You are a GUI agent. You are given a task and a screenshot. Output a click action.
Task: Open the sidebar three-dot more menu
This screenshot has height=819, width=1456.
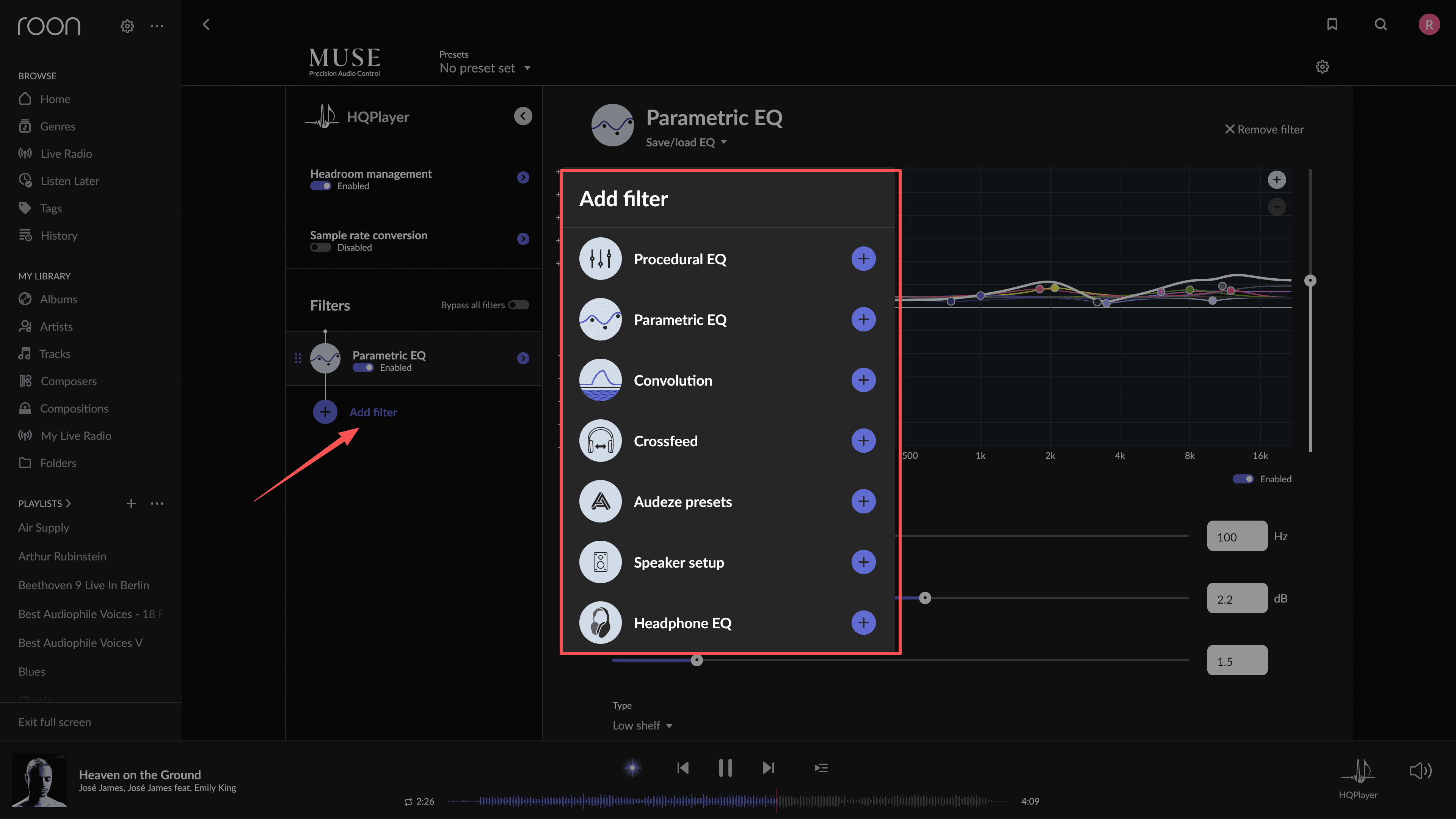pos(157,26)
